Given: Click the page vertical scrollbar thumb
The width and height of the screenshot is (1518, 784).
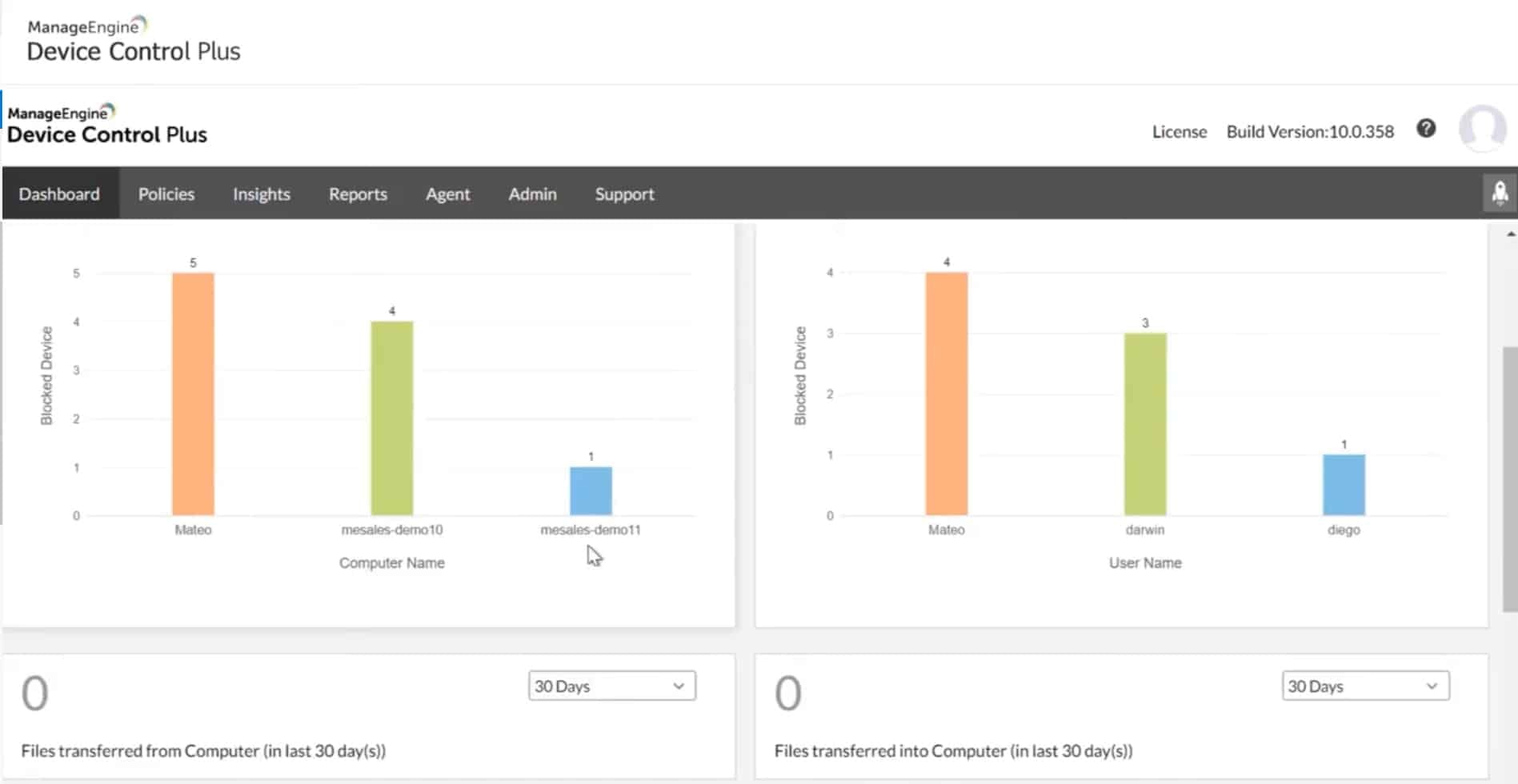Looking at the screenshot, I should point(1510,478).
